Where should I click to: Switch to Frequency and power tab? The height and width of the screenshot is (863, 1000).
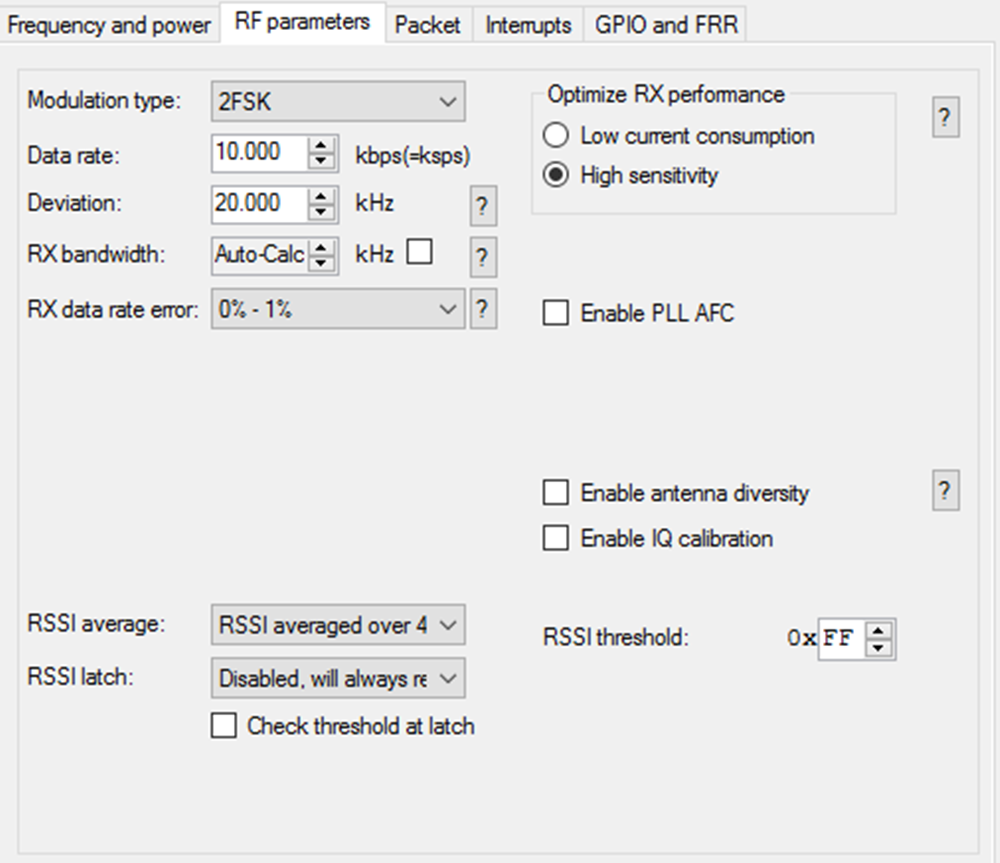pos(109,24)
